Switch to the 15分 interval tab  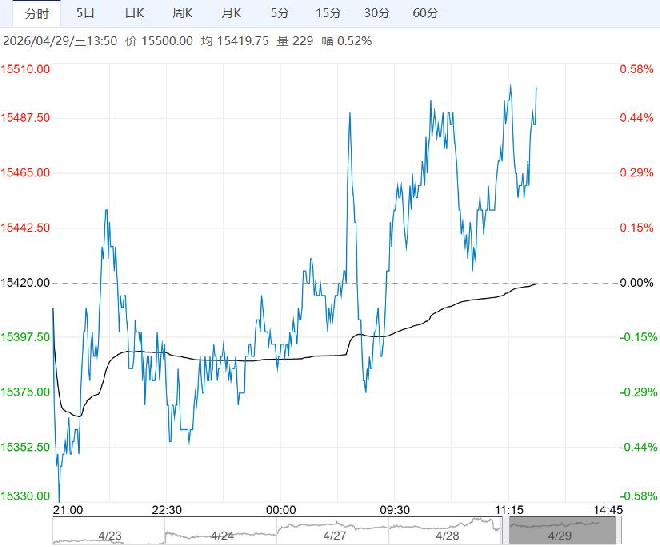pos(328,13)
